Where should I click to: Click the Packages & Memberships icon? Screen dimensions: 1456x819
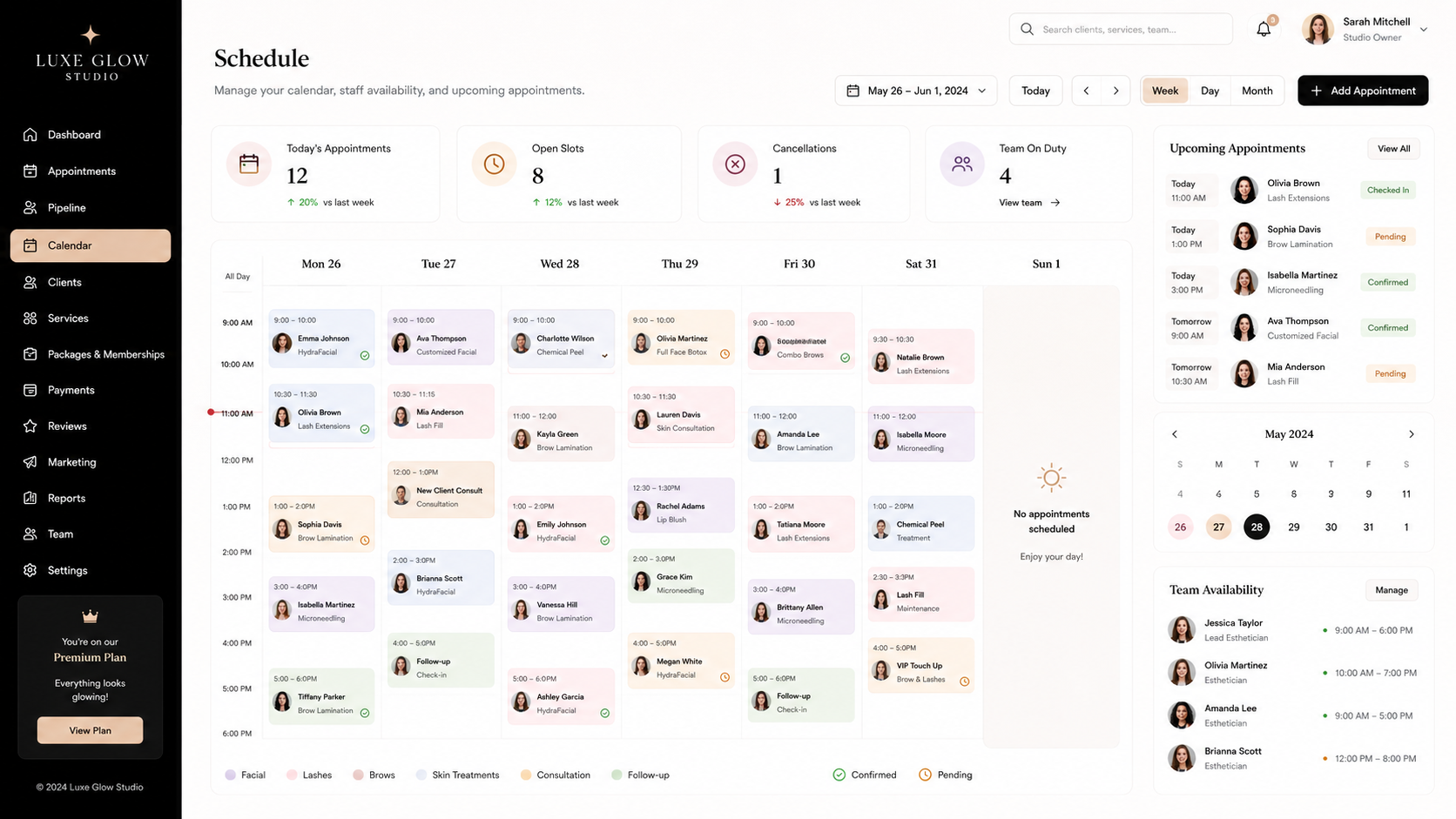tap(30, 354)
